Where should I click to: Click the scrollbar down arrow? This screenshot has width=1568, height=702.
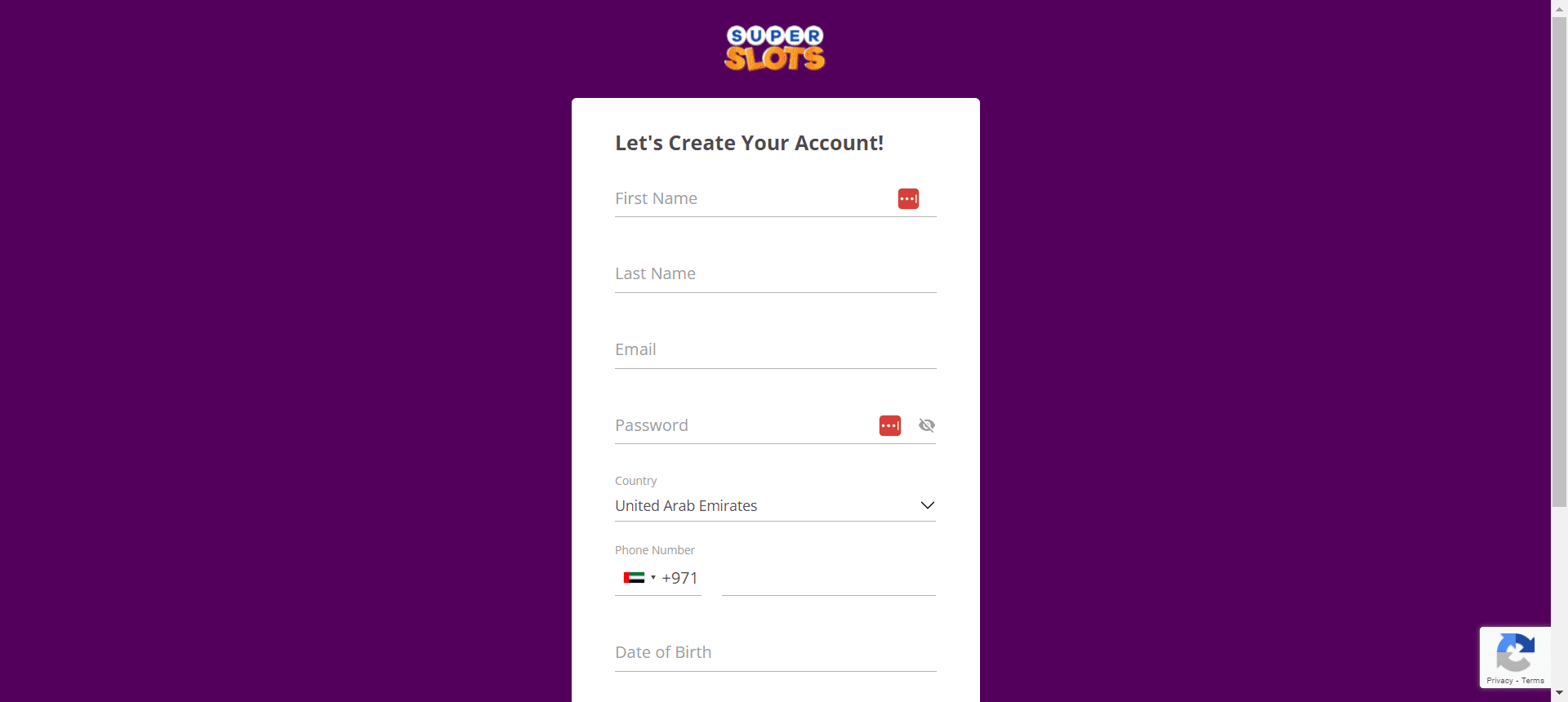(1559, 693)
